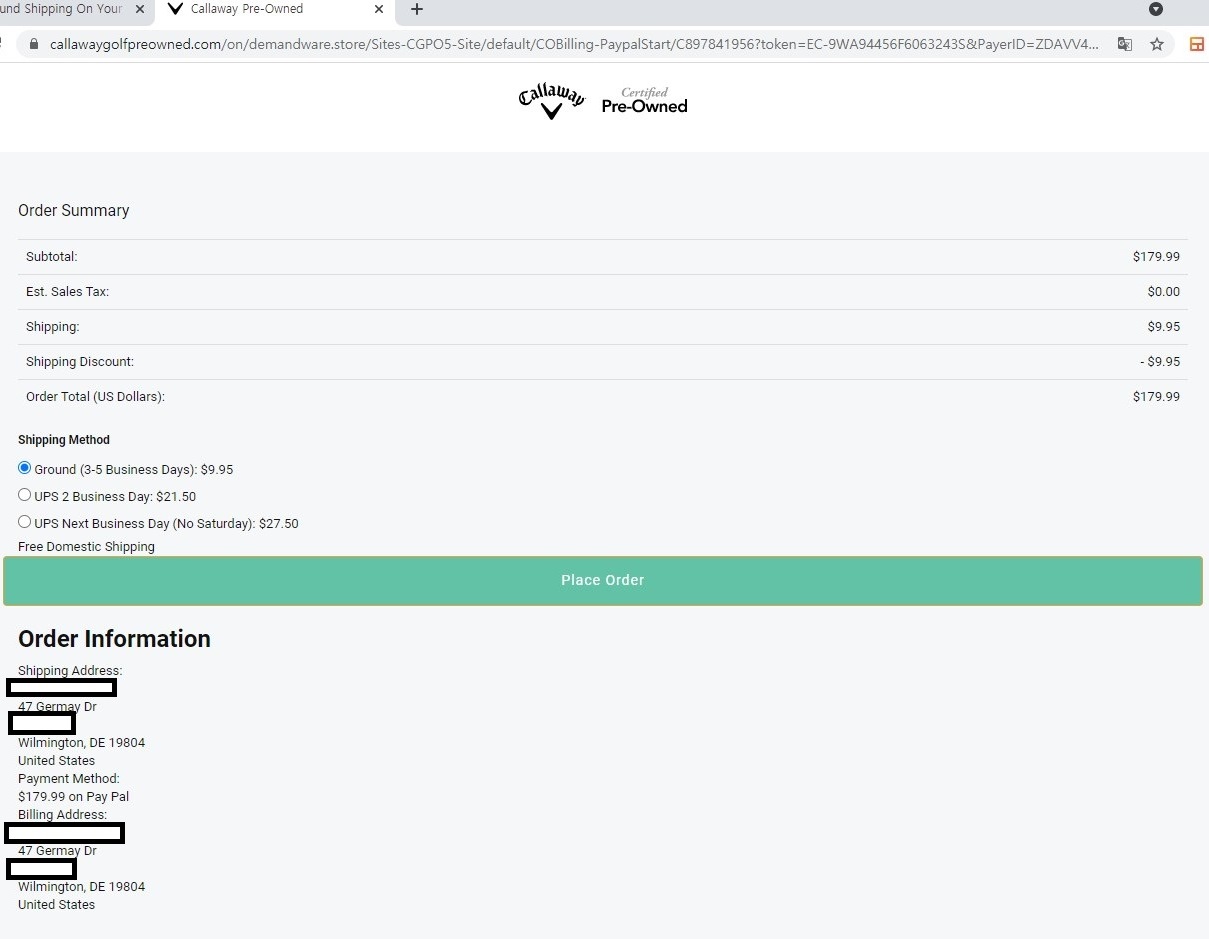Close the Shipping On Your tab

coord(140,10)
